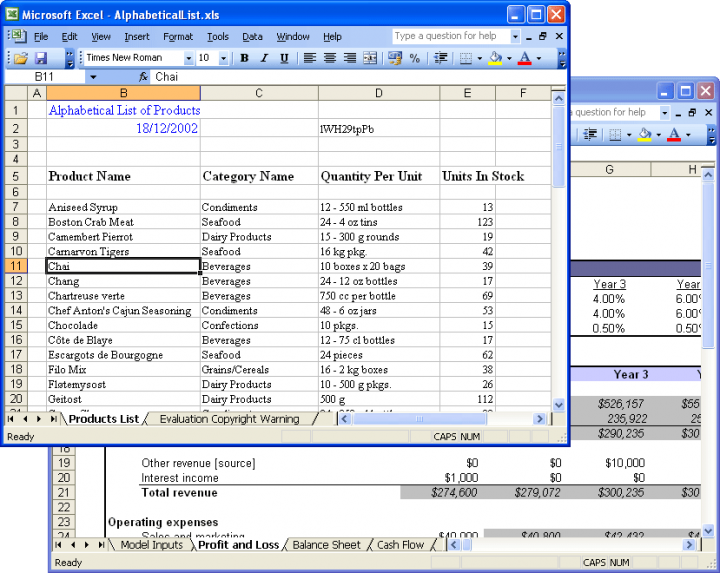Apply Percent style formatting
Screen dimensions: 720x573
click(x=414, y=58)
